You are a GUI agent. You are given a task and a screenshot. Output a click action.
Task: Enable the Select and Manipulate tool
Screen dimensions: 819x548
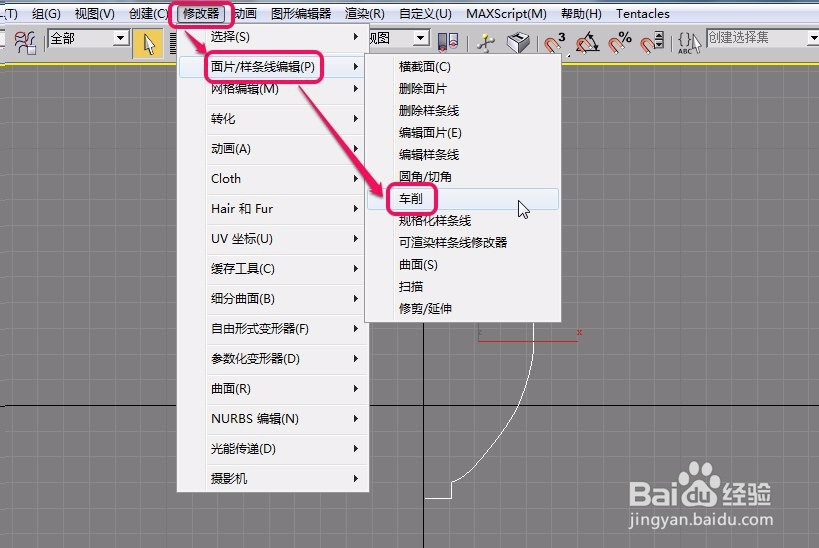486,43
